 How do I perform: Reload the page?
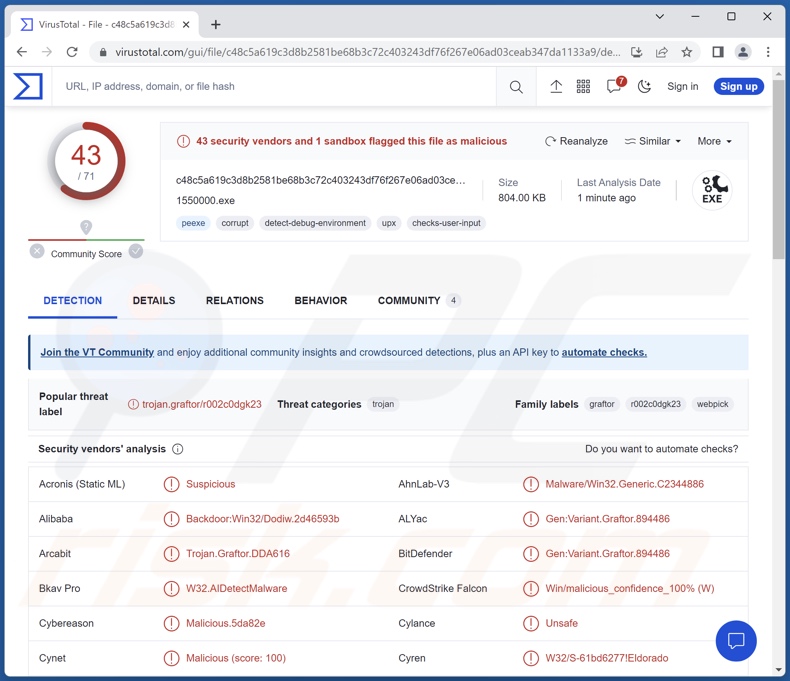pyautogui.click(x=72, y=52)
